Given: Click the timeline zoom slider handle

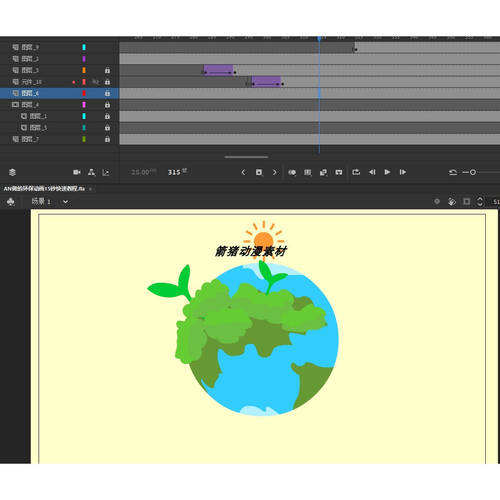Looking at the screenshot, I should 473,172.
